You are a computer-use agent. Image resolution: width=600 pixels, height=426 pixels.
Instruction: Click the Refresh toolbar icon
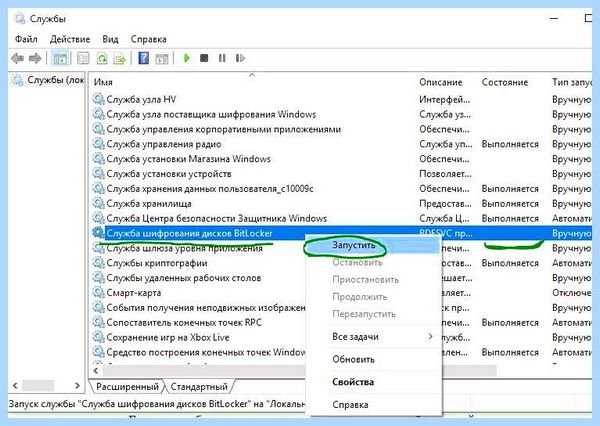click(102, 59)
